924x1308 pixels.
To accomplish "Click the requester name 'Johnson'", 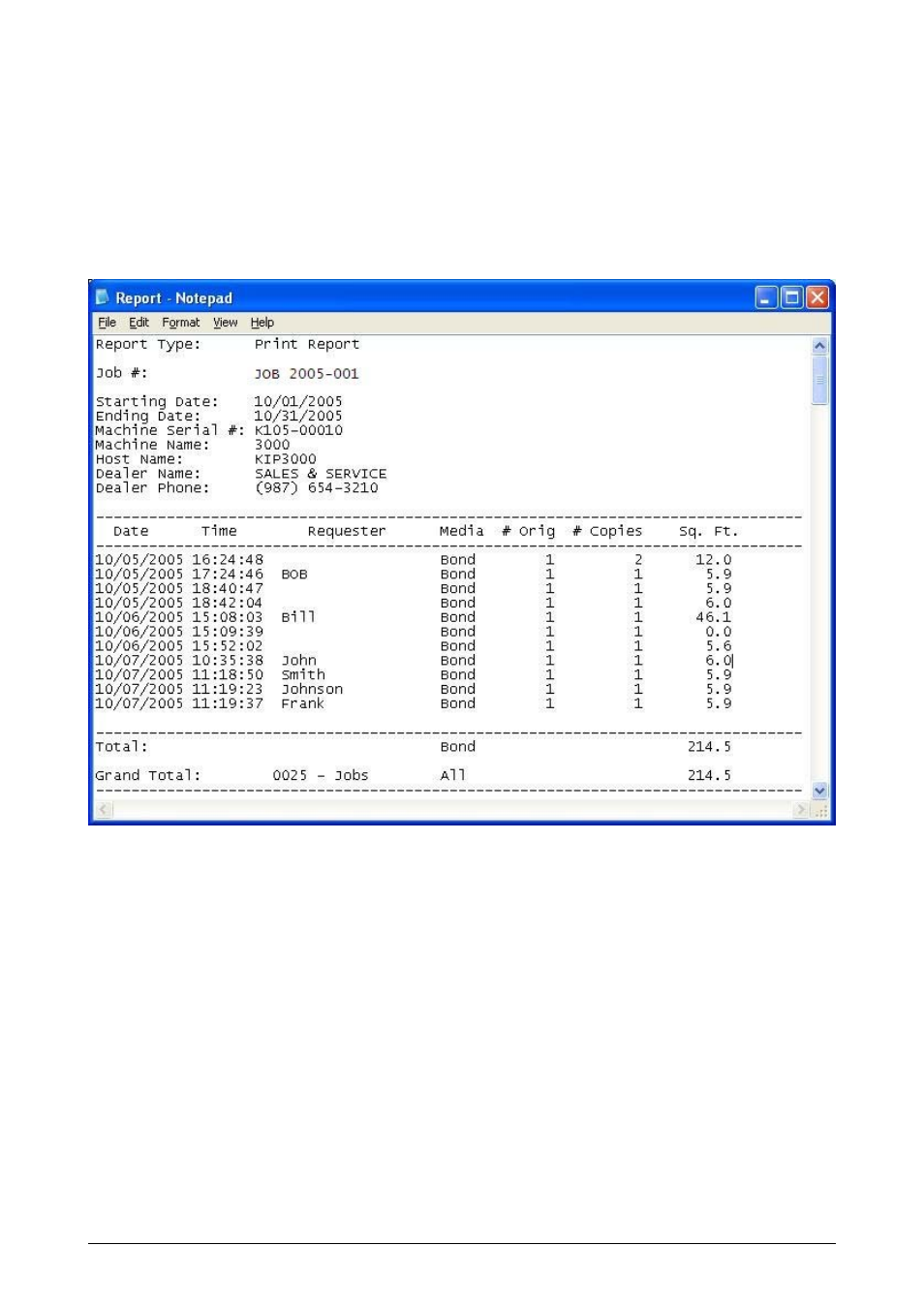I will click(312, 689).
